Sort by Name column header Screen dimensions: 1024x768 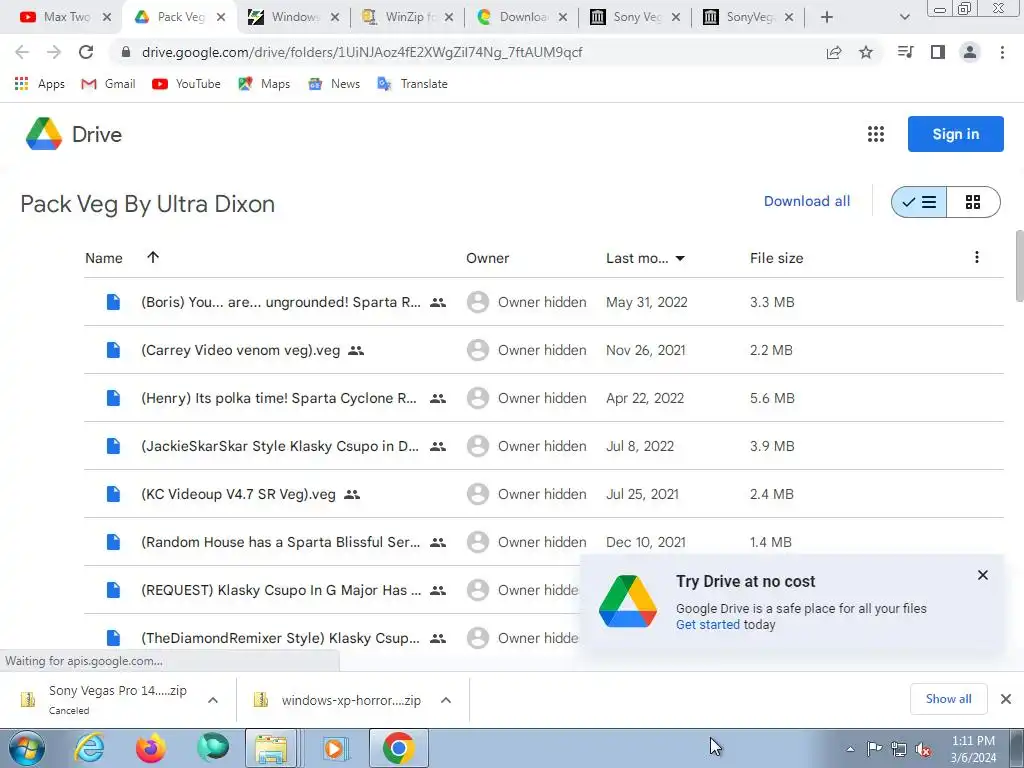104,258
